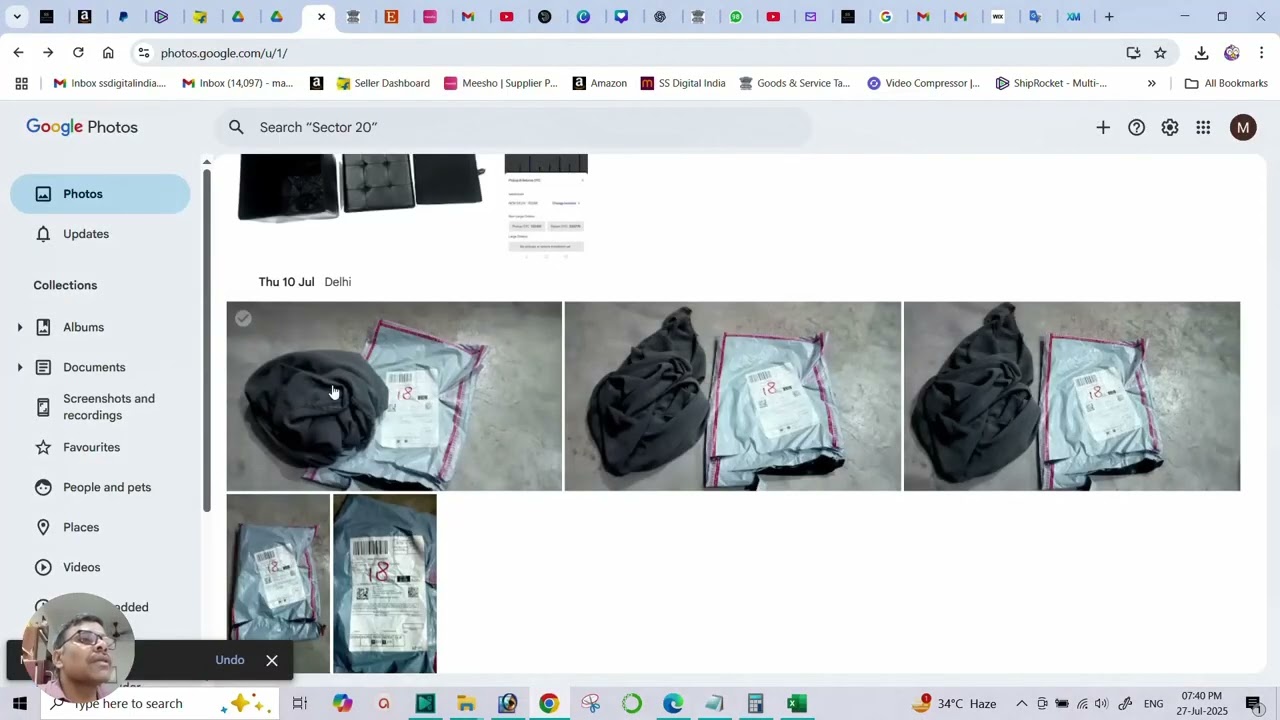The width and height of the screenshot is (1280, 720).
Task: Select first Thu 10 Jul photo checkmark
Action: pyautogui.click(x=243, y=318)
